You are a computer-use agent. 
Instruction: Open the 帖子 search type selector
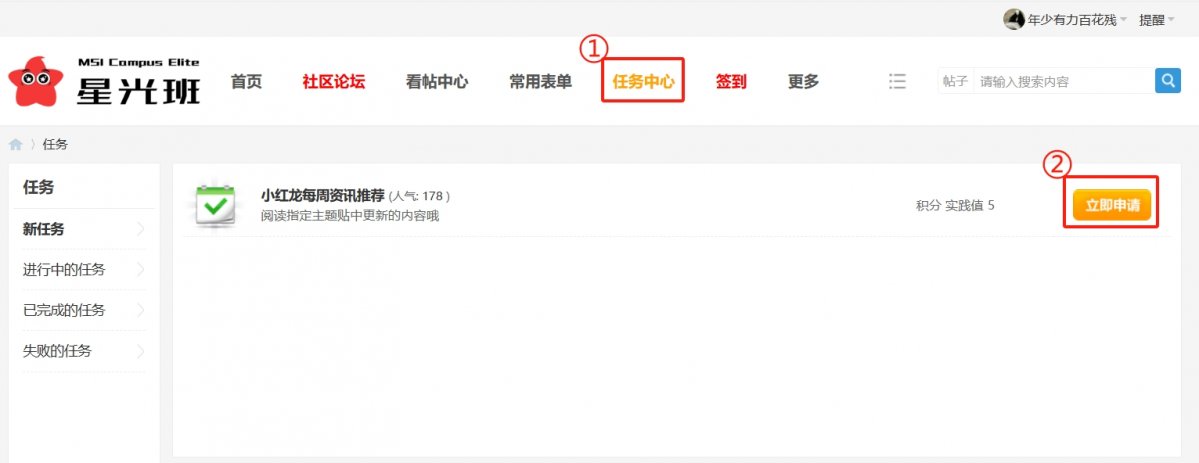[x=955, y=81]
